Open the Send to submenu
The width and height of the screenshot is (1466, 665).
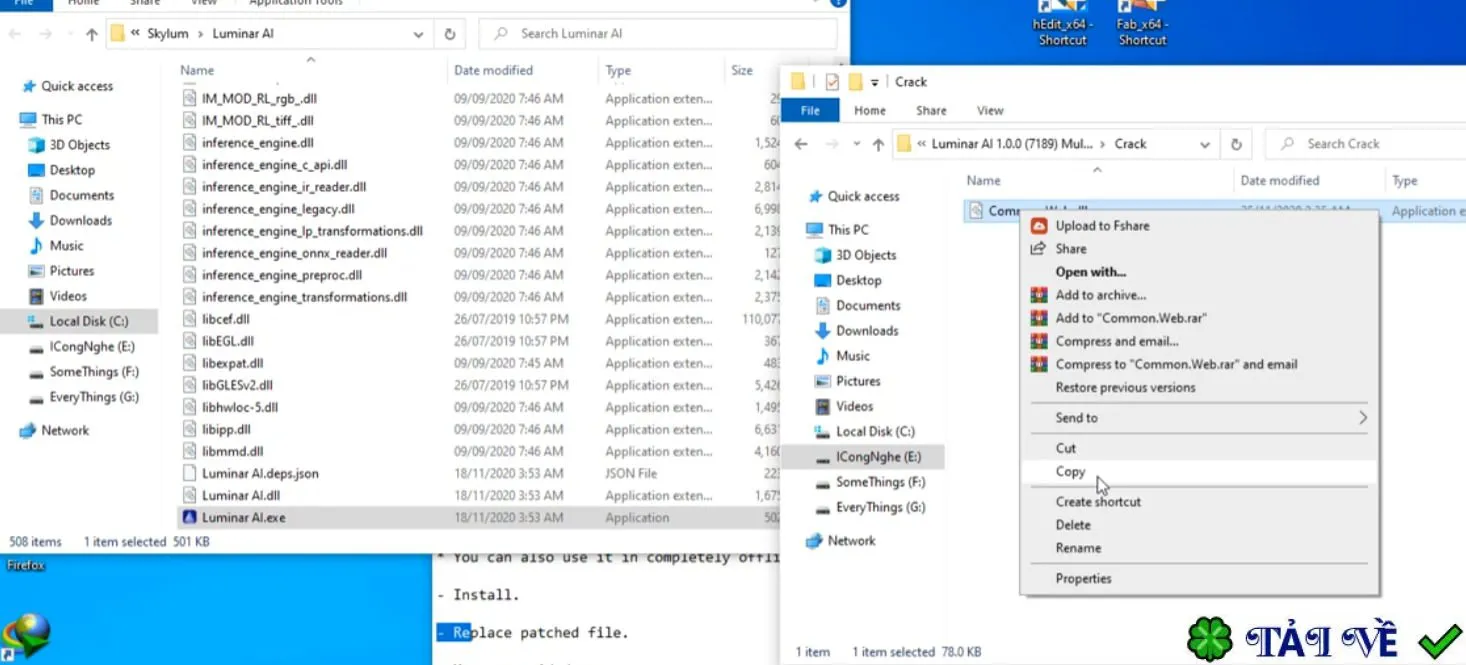pyautogui.click(x=1200, y=418)
